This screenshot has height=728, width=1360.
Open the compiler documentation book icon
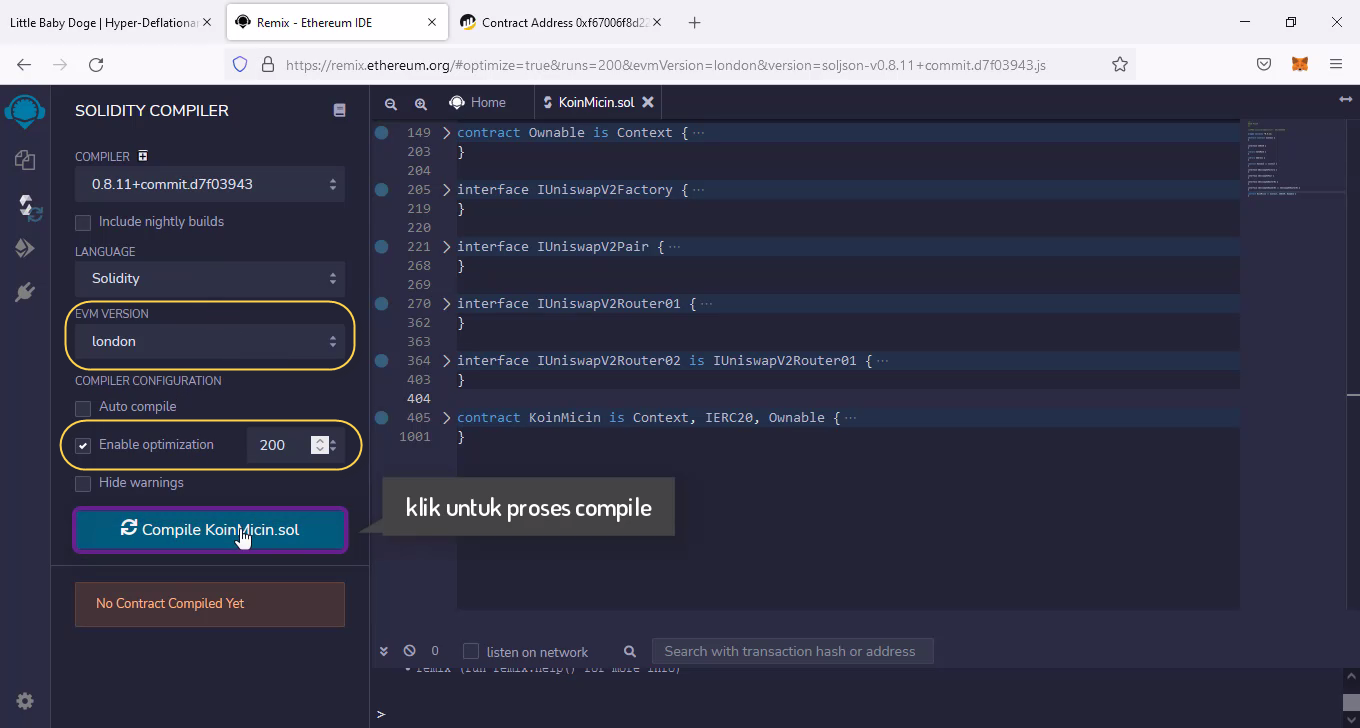[339, 111]
